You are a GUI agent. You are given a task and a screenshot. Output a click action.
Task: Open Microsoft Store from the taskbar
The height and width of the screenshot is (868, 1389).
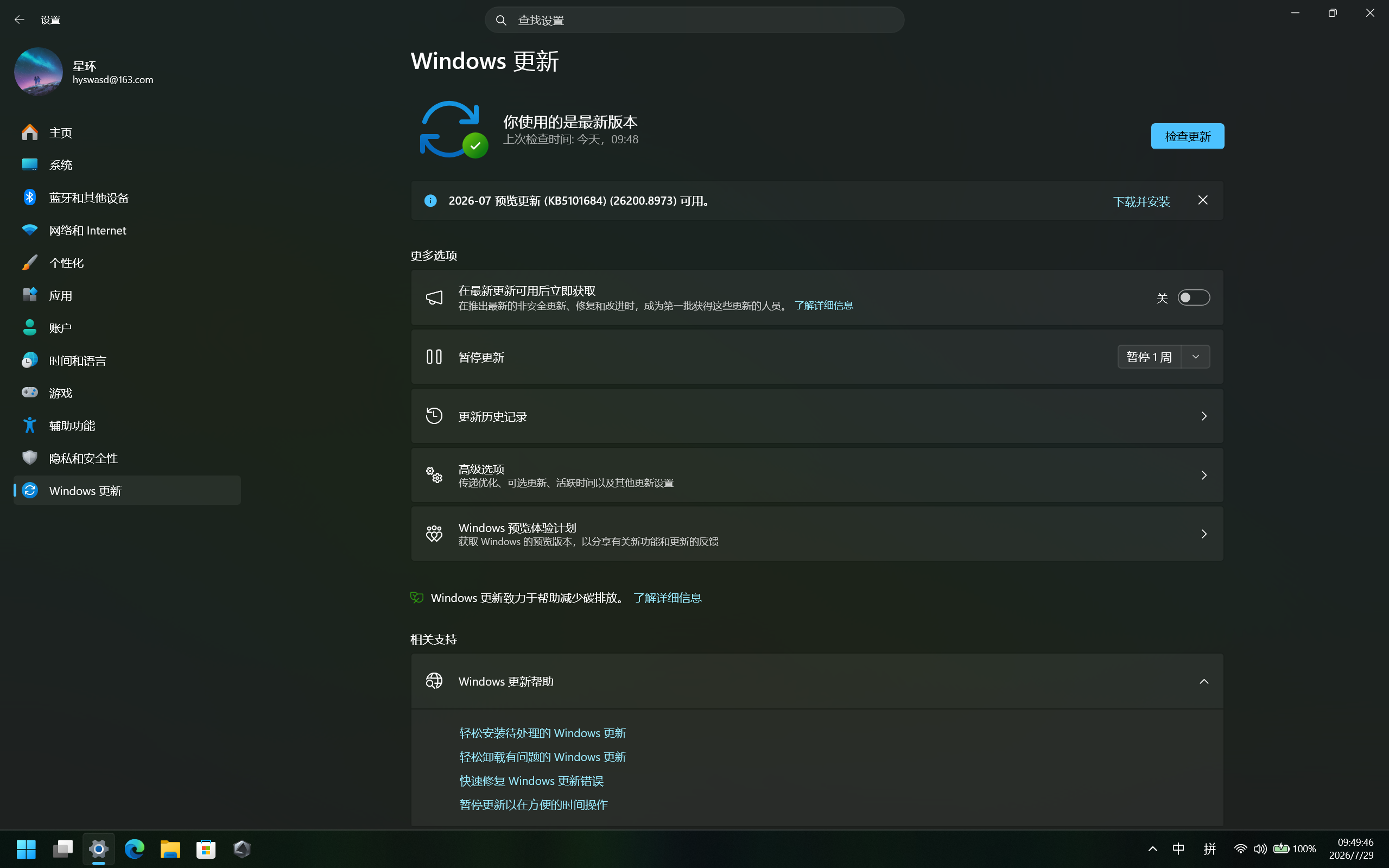point(206,848)
